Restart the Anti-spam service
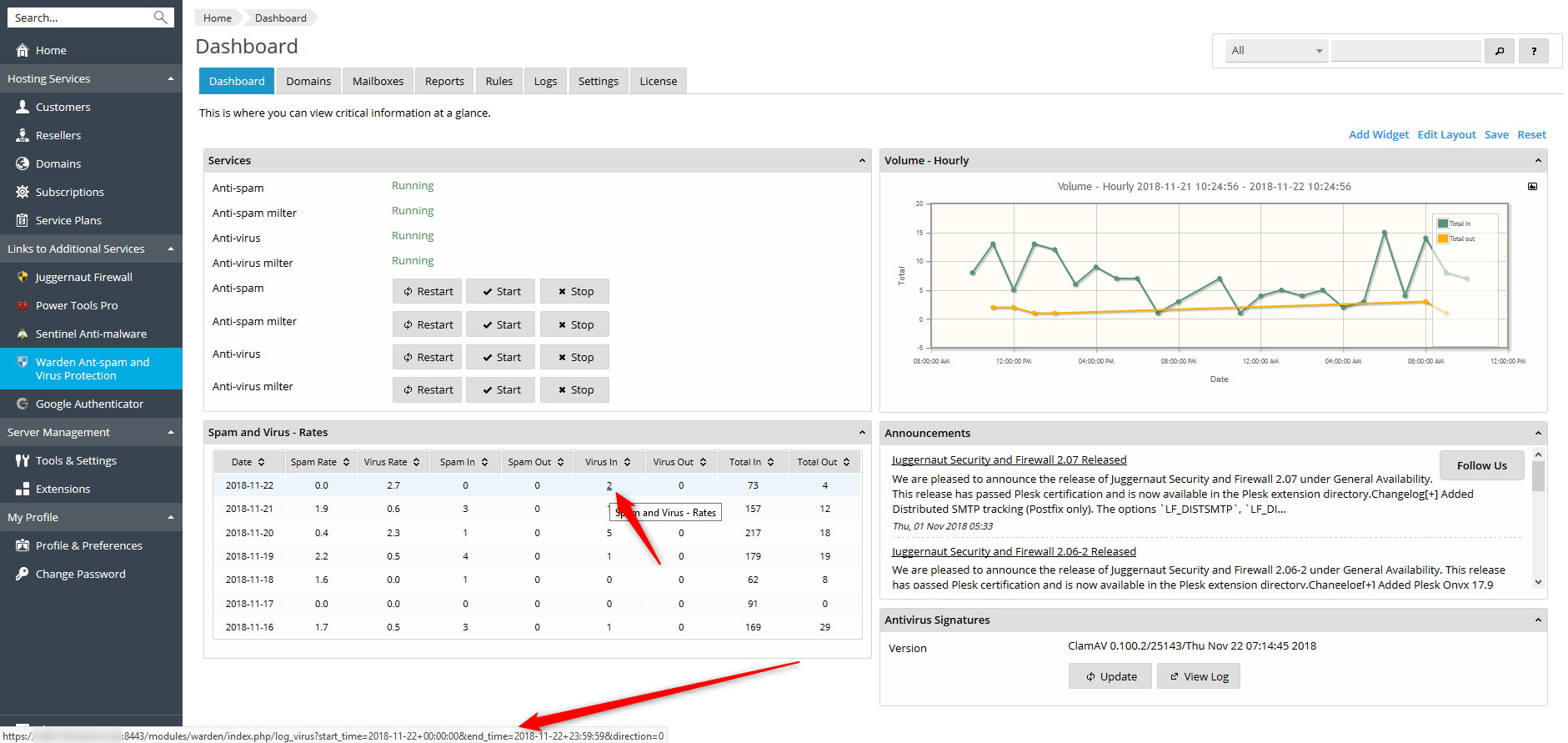 click(x=428, y=291)
